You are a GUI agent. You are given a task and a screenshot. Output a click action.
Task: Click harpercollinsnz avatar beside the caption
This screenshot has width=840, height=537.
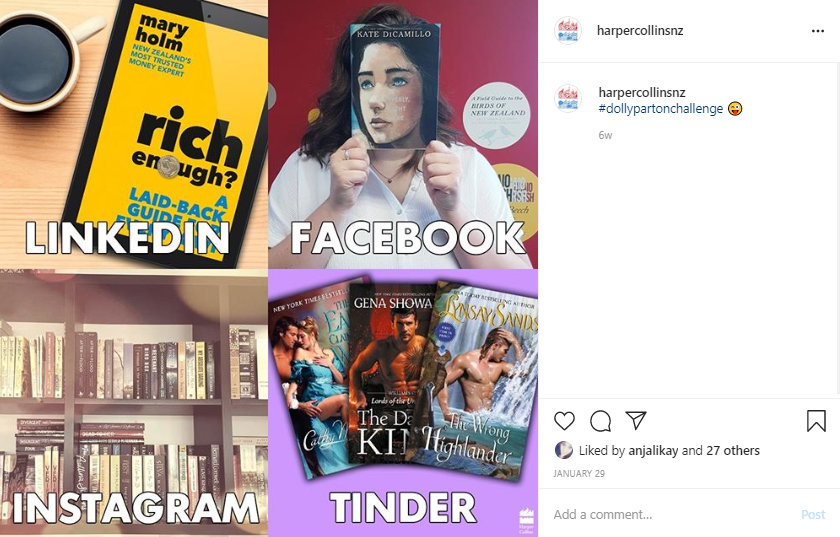point(568,99)
